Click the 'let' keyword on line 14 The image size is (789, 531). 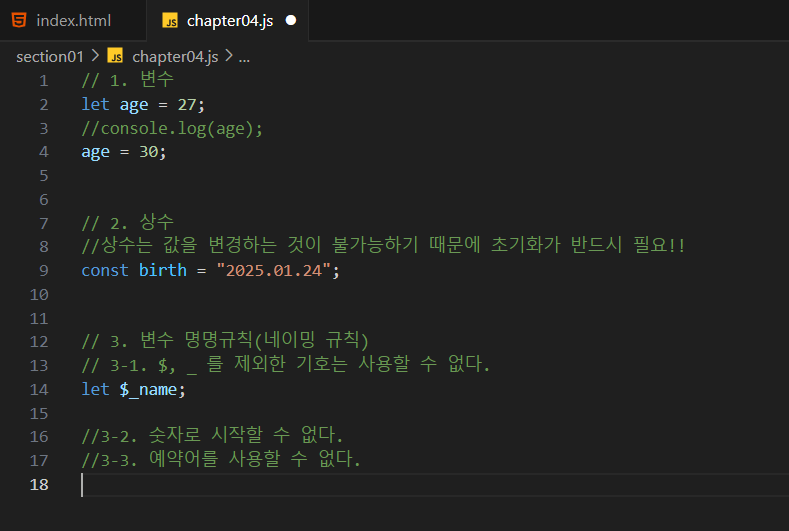coord(96,389)
